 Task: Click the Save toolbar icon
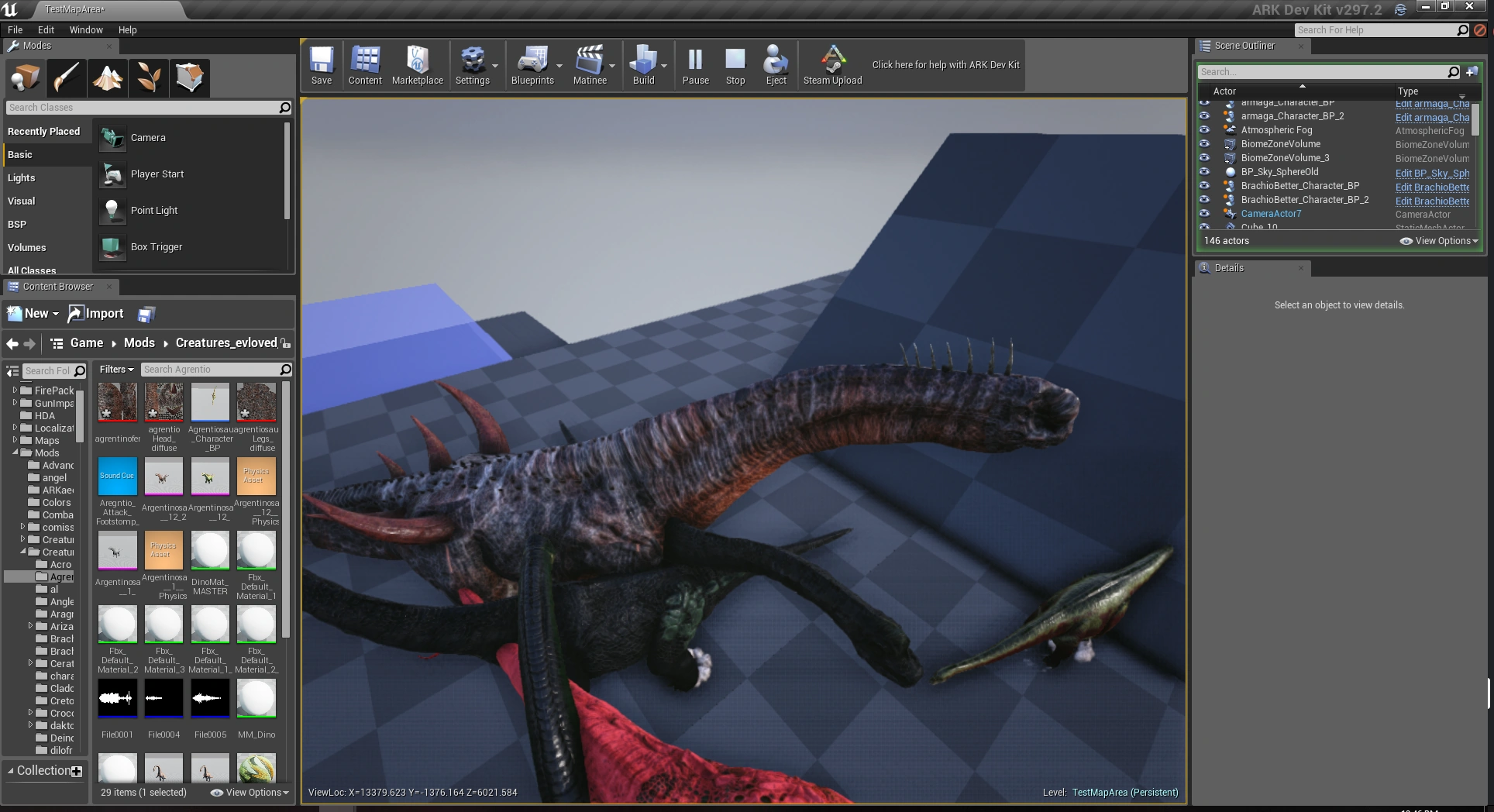click(321, 65)
